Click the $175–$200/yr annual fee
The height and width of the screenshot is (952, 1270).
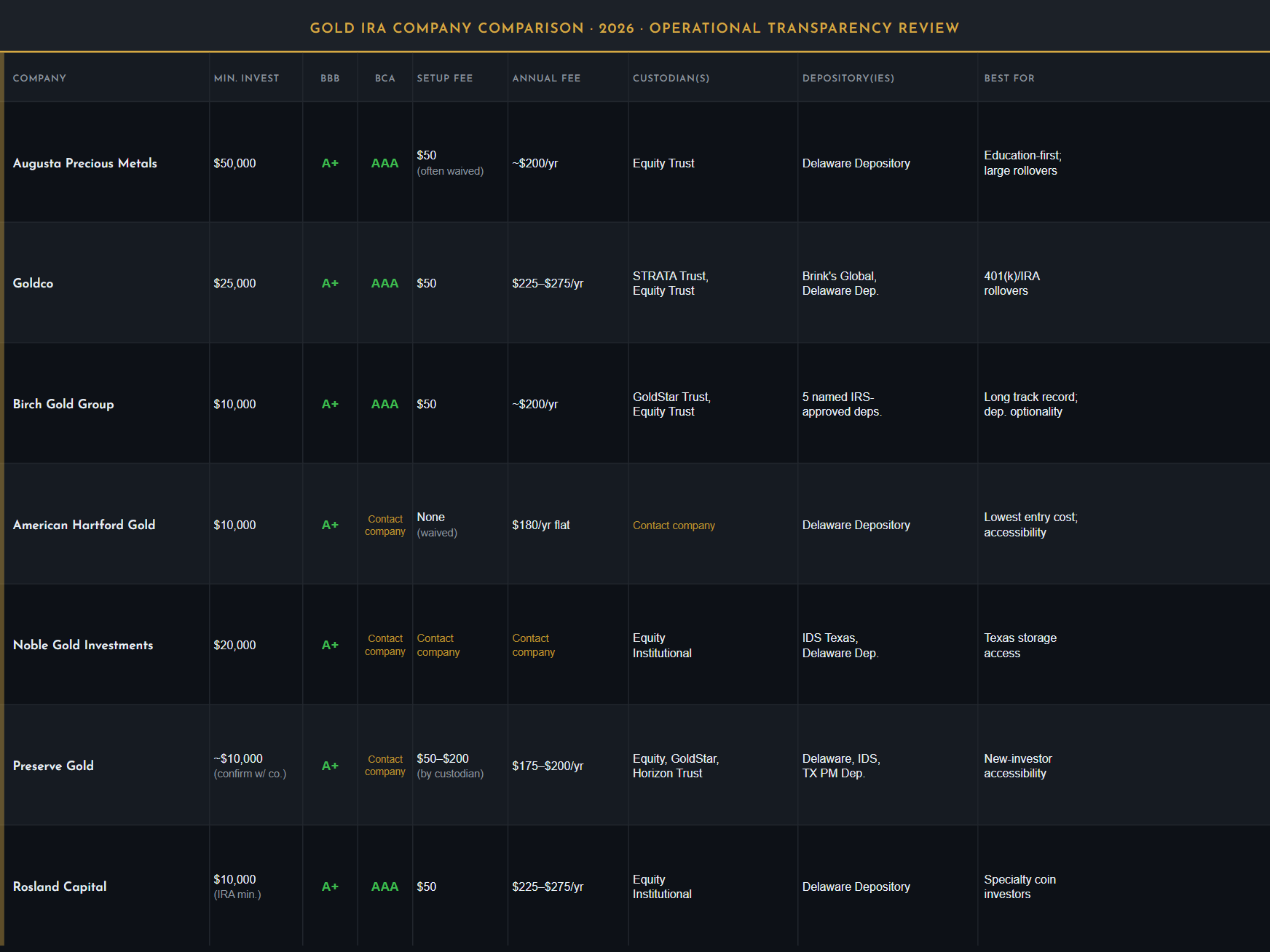click(x=548, y=766)
